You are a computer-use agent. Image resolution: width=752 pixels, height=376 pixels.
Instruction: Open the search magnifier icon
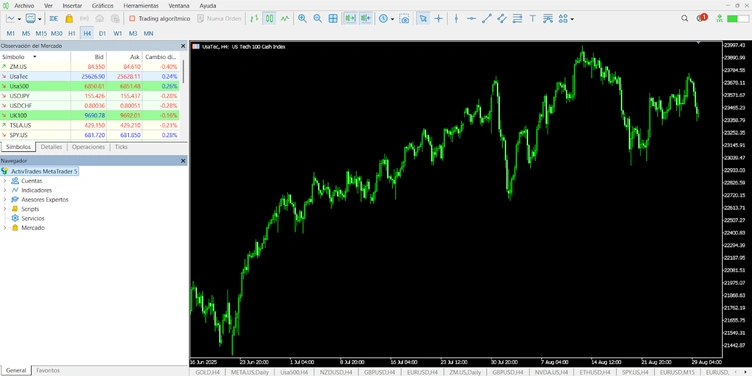tap(685, 18)
